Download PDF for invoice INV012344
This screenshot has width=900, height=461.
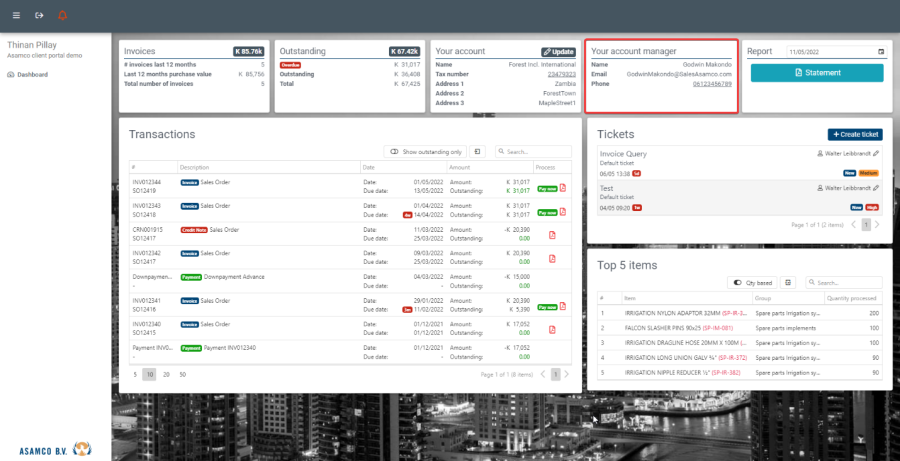pos(563,187)
